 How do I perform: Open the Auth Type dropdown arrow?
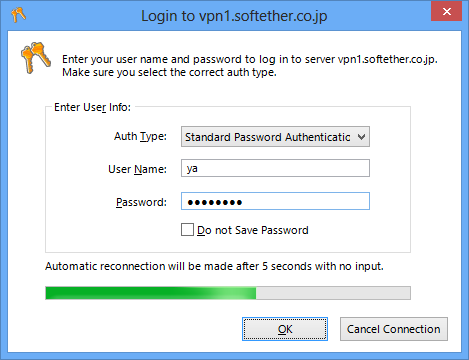pos(361,137)
